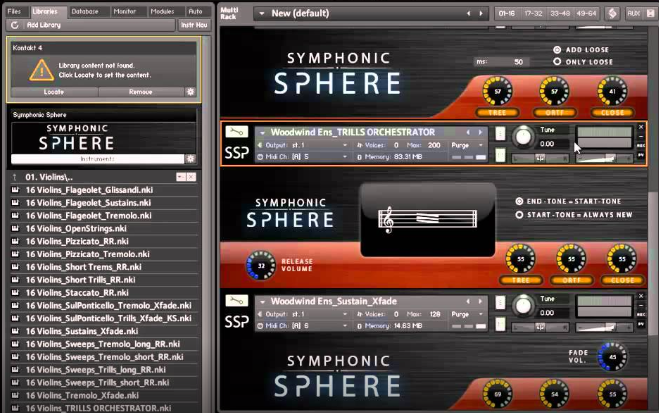Click Locate for Kontakt 4 library

pyautogui.click(x=54, y=92)
